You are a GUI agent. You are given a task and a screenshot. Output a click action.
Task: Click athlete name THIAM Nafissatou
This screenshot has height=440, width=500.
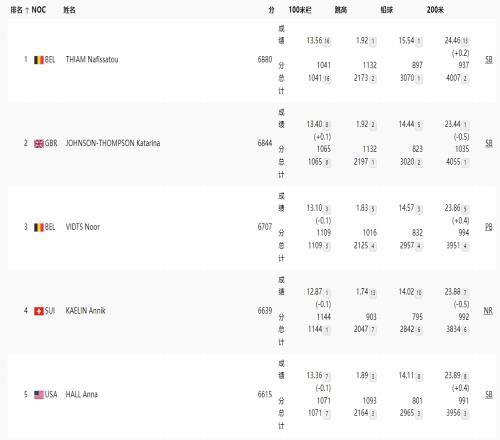[92, 60]
